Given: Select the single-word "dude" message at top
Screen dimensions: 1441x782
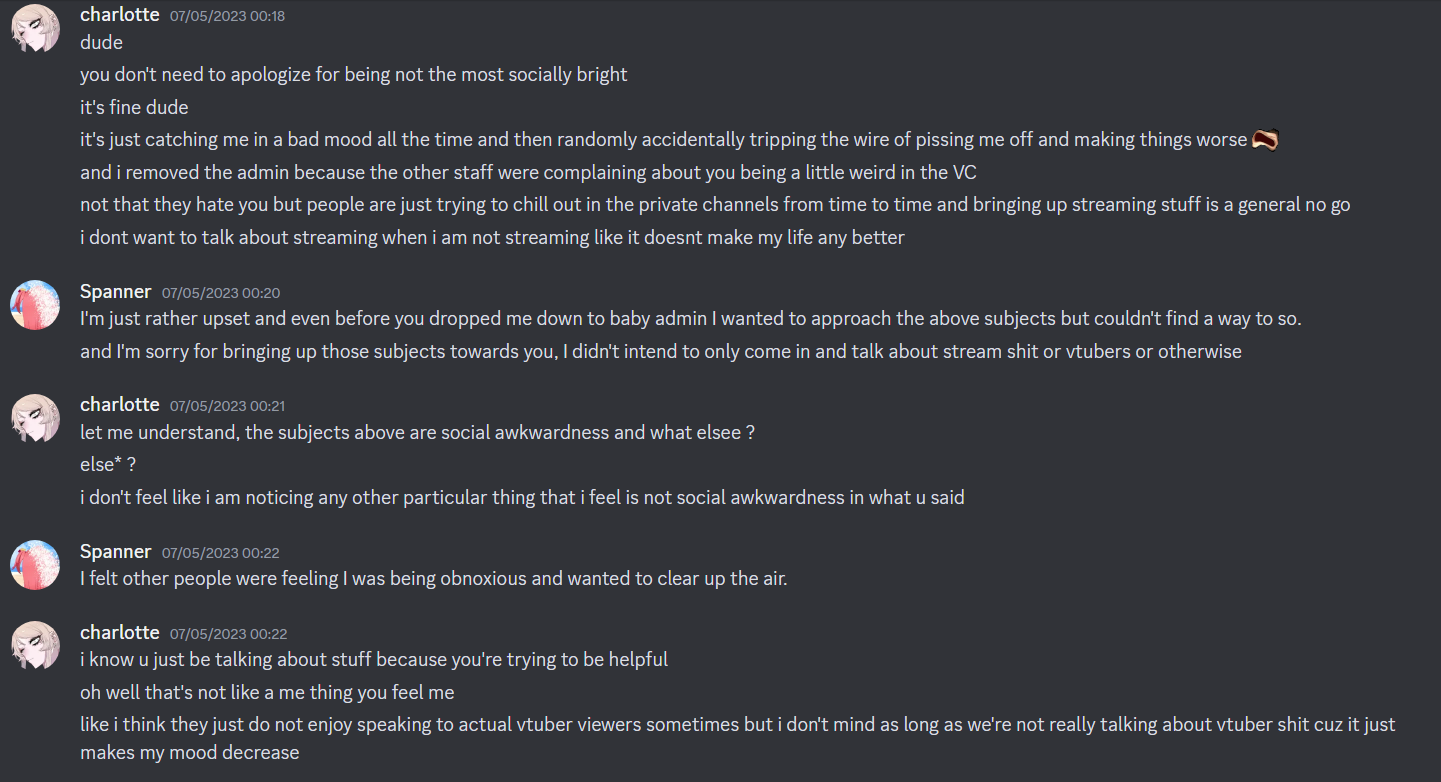Looking at the screenshot, I should tap(101, 42).
